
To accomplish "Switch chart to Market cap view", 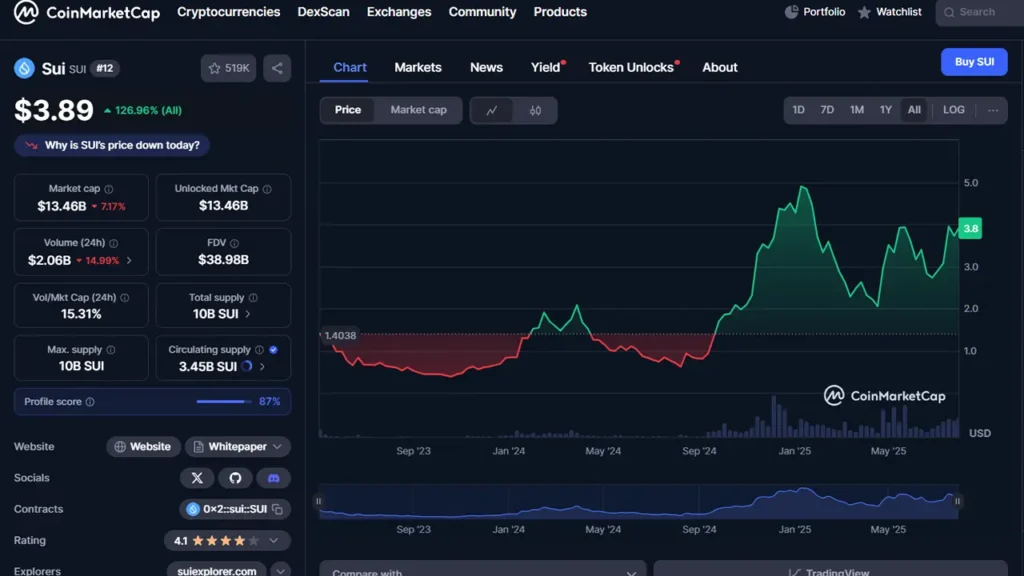I will click(x=419, y=110).
